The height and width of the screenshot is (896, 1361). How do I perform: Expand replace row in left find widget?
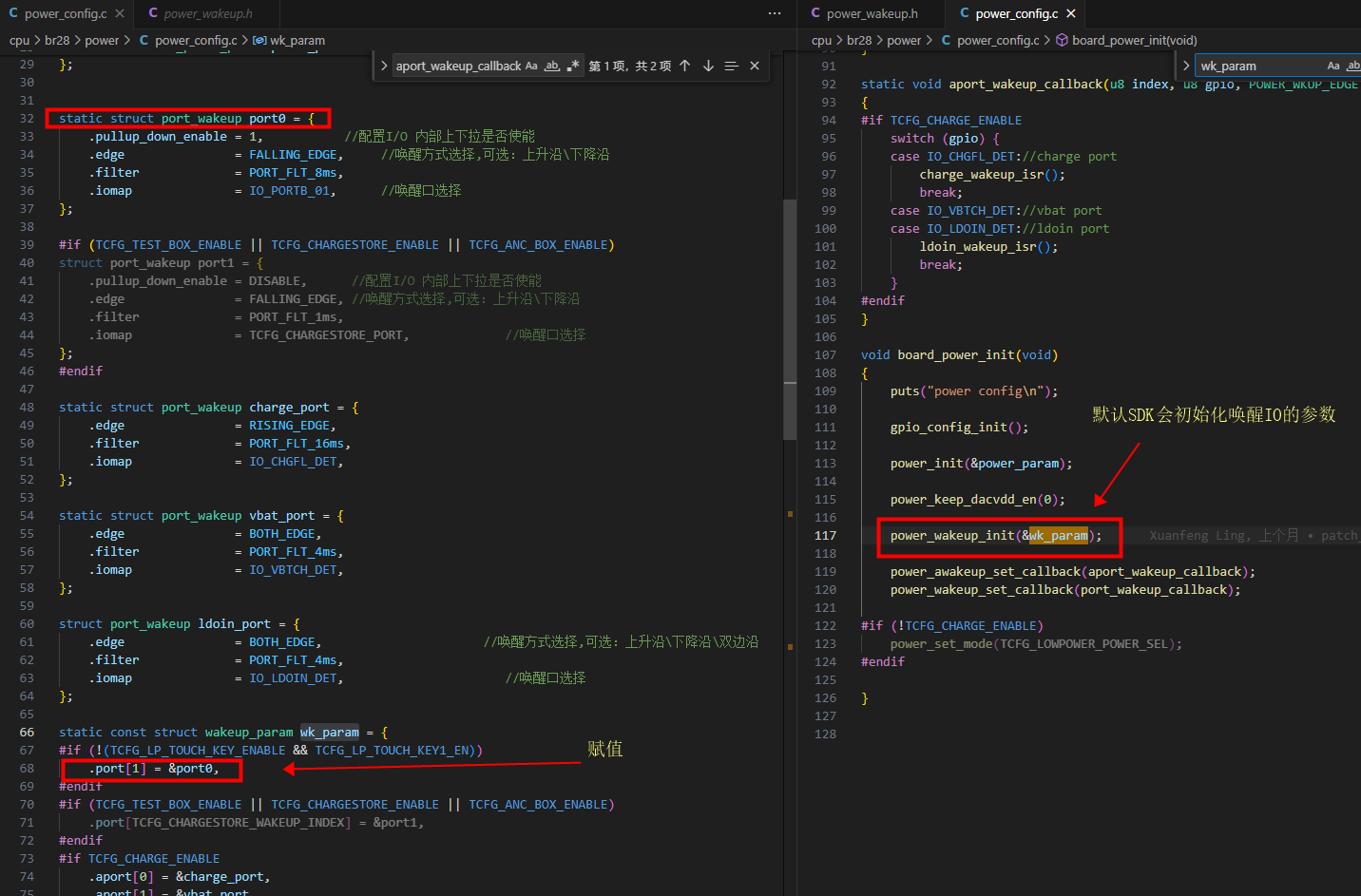[383, 66]
